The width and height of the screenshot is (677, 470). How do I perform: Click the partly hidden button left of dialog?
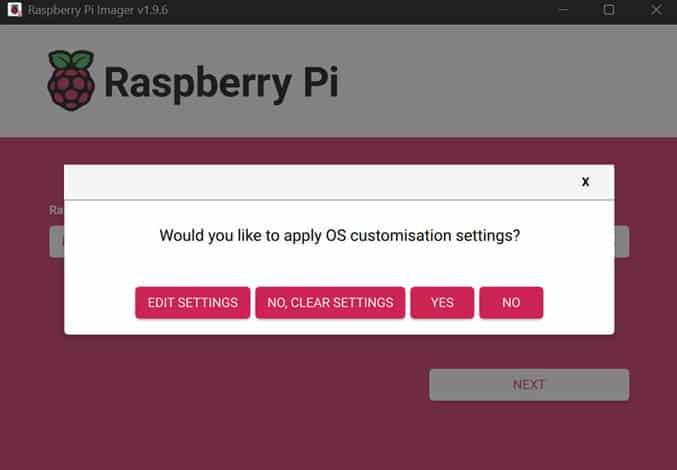point(56,242)
